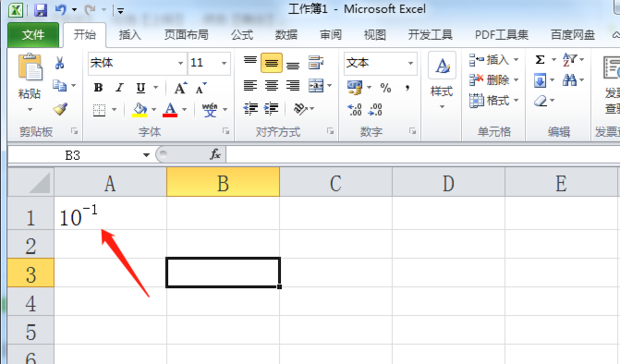Click the Increase Decimal icon

coord(355,109)
